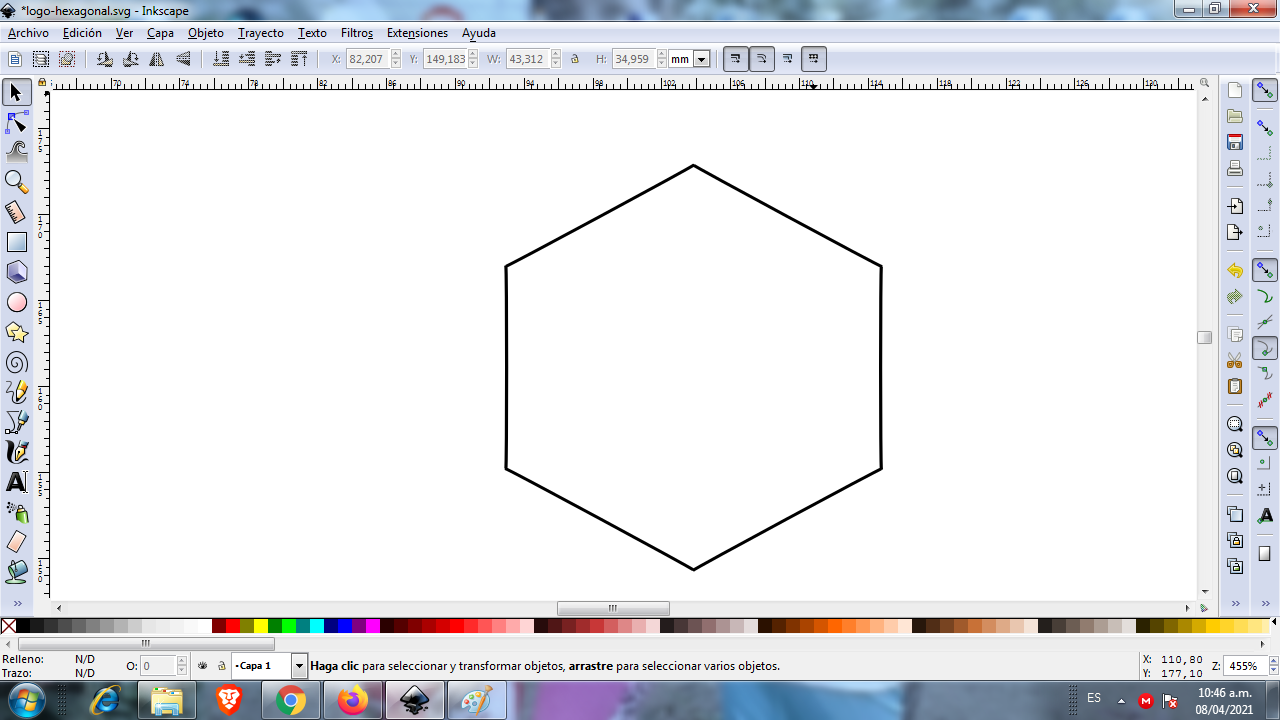Click the Windows Start button
The width and height of the screenshot is (1280, 720).
click(x=25, y=700)
